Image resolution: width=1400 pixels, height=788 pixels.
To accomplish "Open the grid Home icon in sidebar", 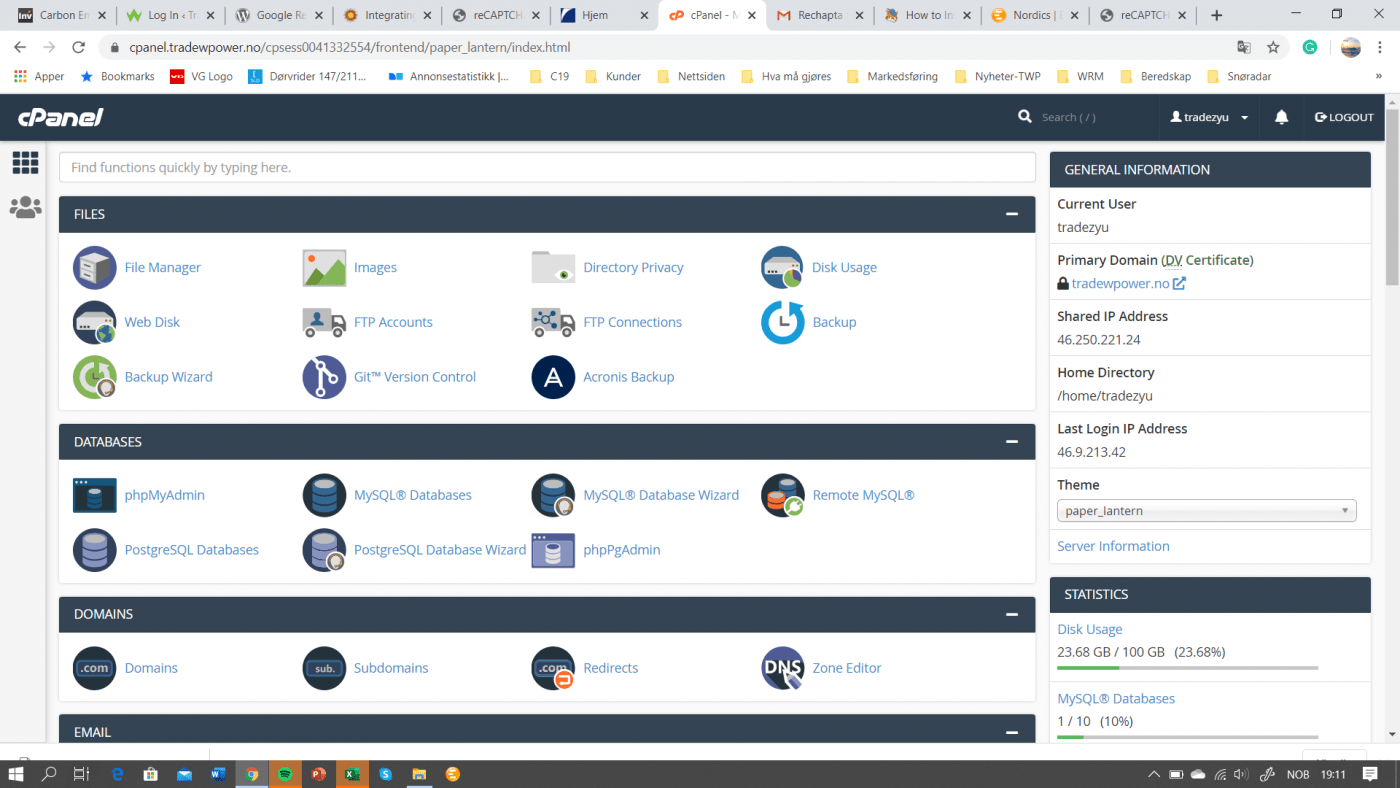I will 25,162.
